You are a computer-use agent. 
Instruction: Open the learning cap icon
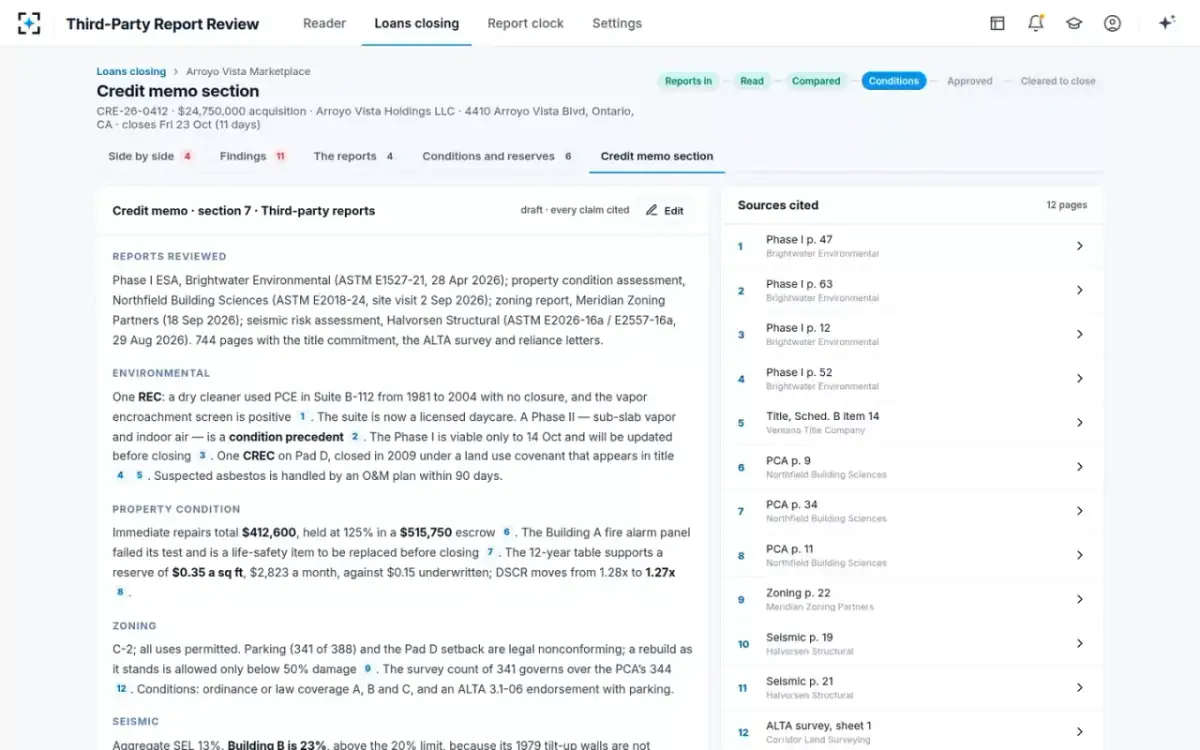[1074, 23]
